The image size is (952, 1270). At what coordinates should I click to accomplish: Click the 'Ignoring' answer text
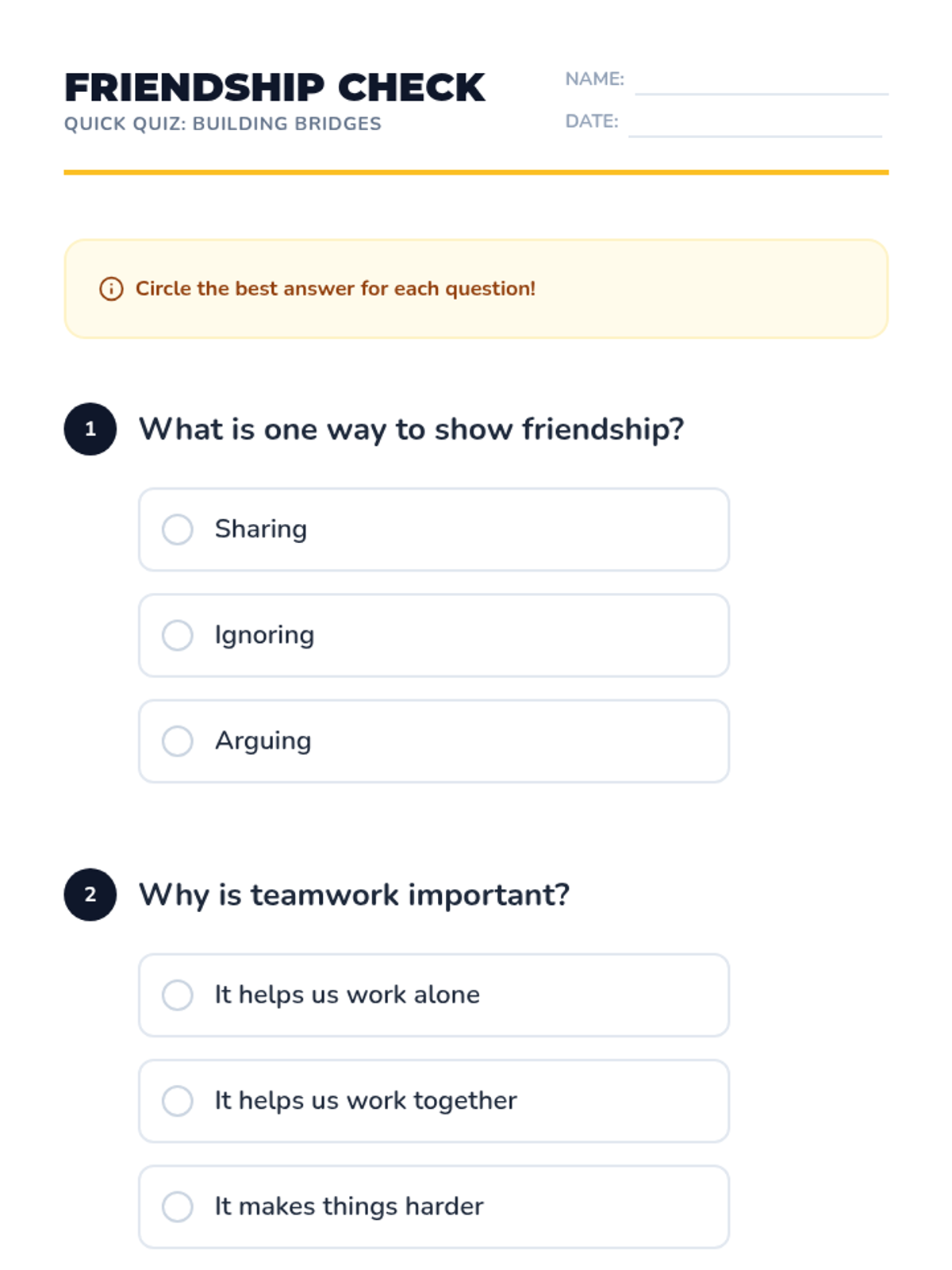tap(264, 635)
